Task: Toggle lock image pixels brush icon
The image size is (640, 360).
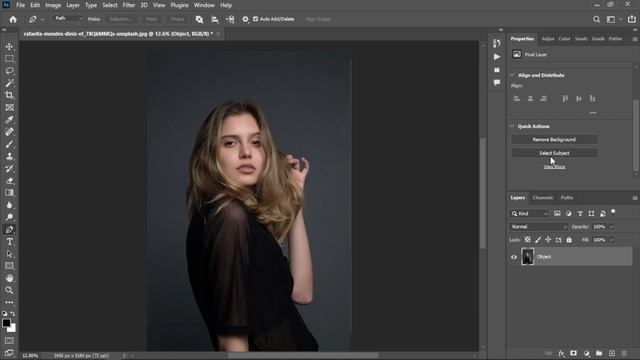Action: pos(538,240)
